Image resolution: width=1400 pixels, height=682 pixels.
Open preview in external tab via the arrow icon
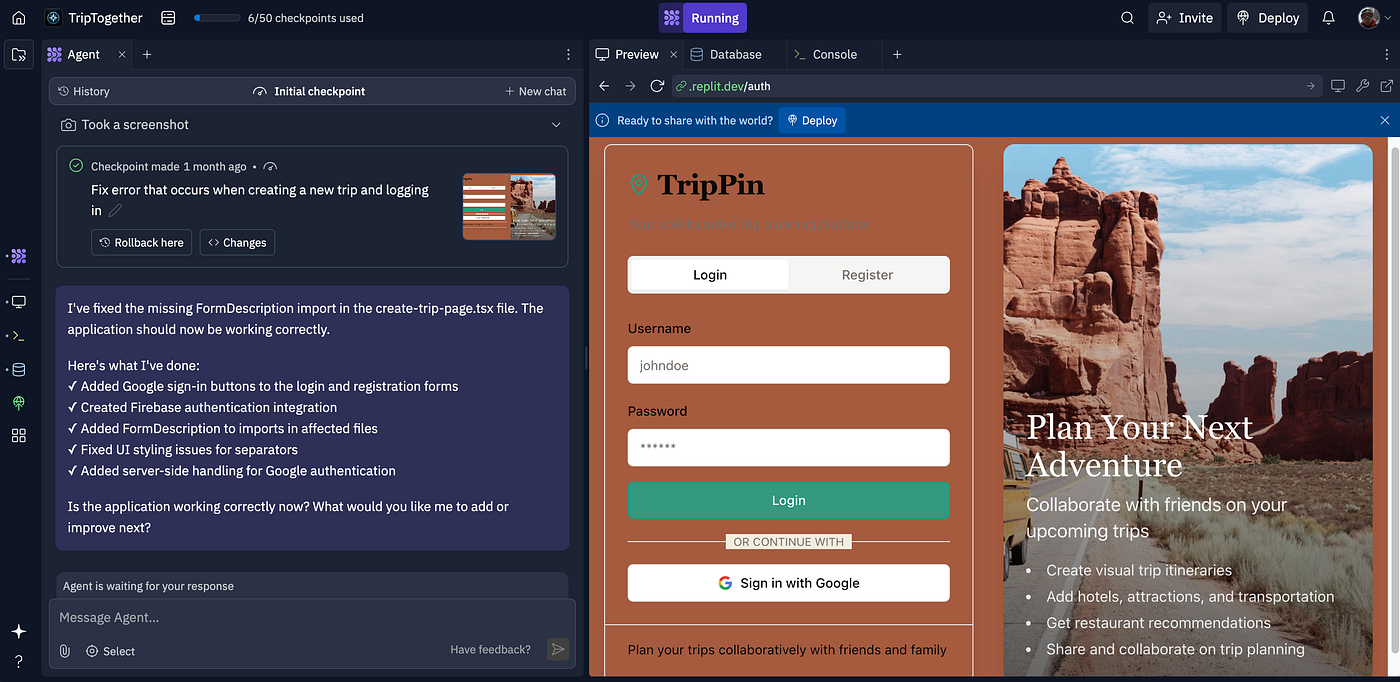click(x=1386, y=86)
